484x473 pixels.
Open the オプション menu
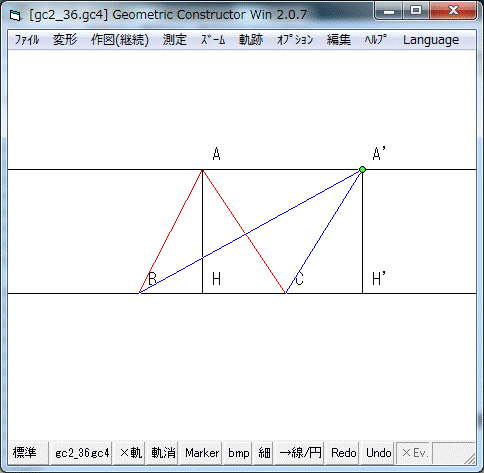click(295, 40)
